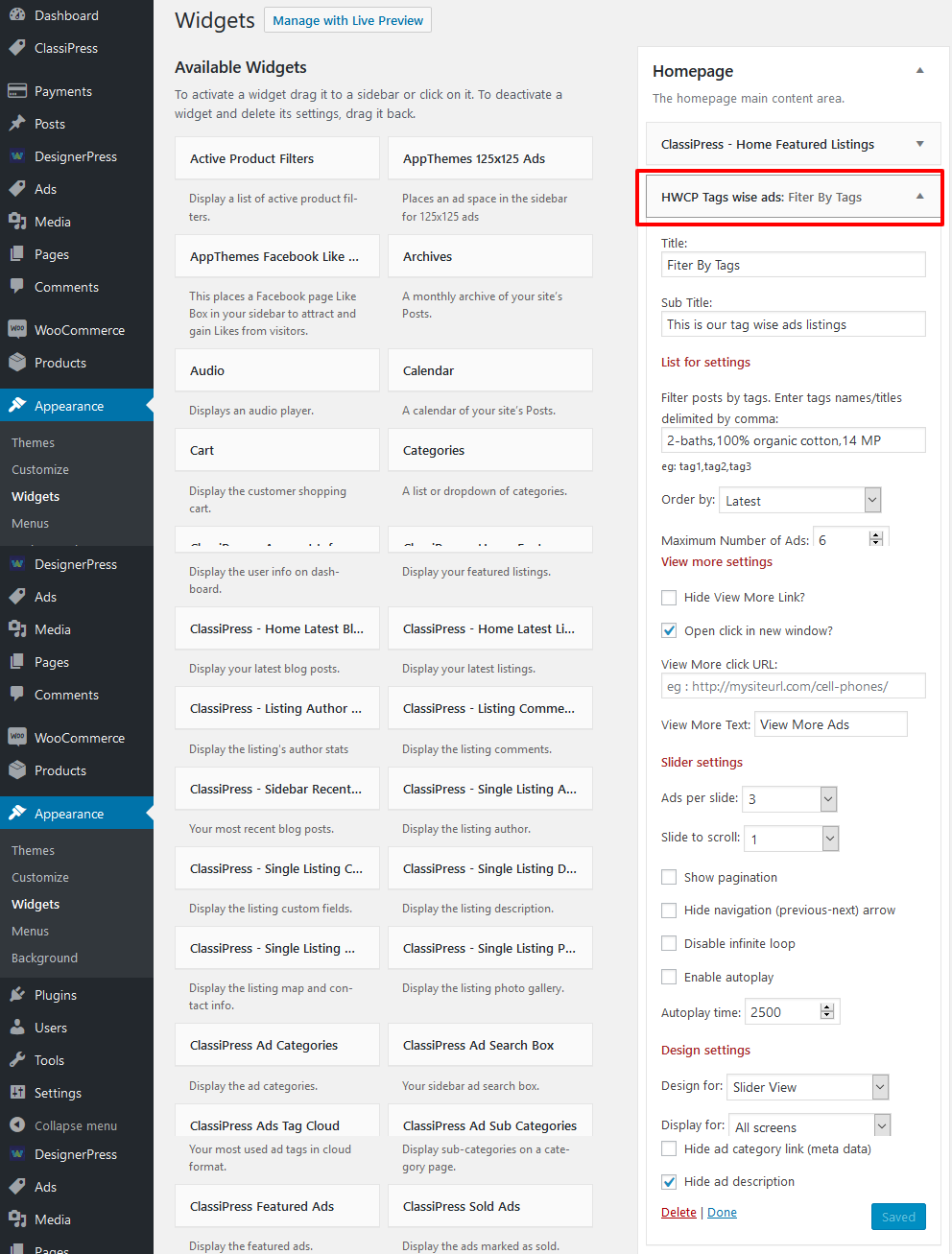Click the Autoplay time number field
This screenshot has height=1254, width=952.
coord(792,1012)
